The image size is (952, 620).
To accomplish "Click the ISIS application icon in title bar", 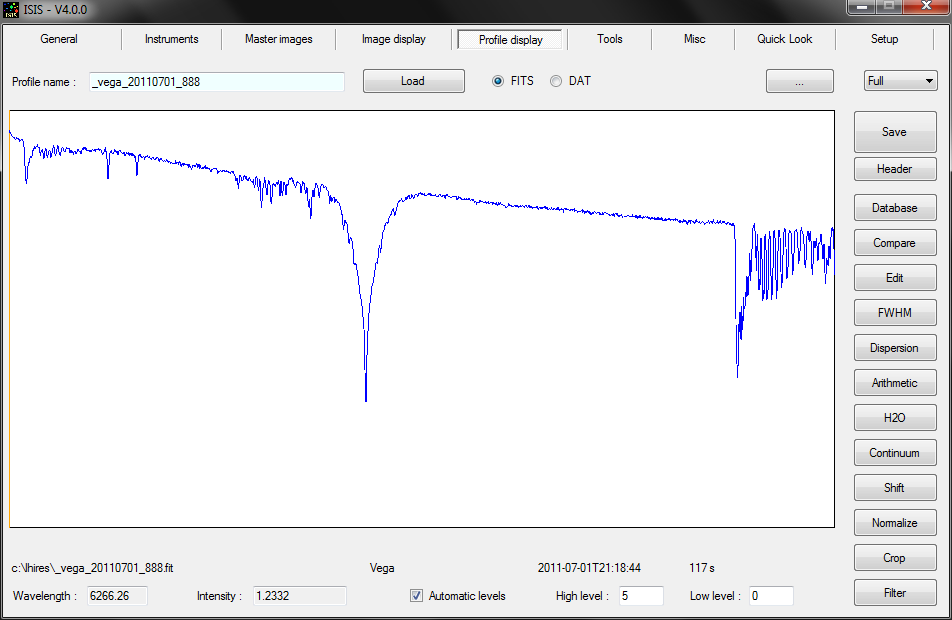I will (12, 9).
